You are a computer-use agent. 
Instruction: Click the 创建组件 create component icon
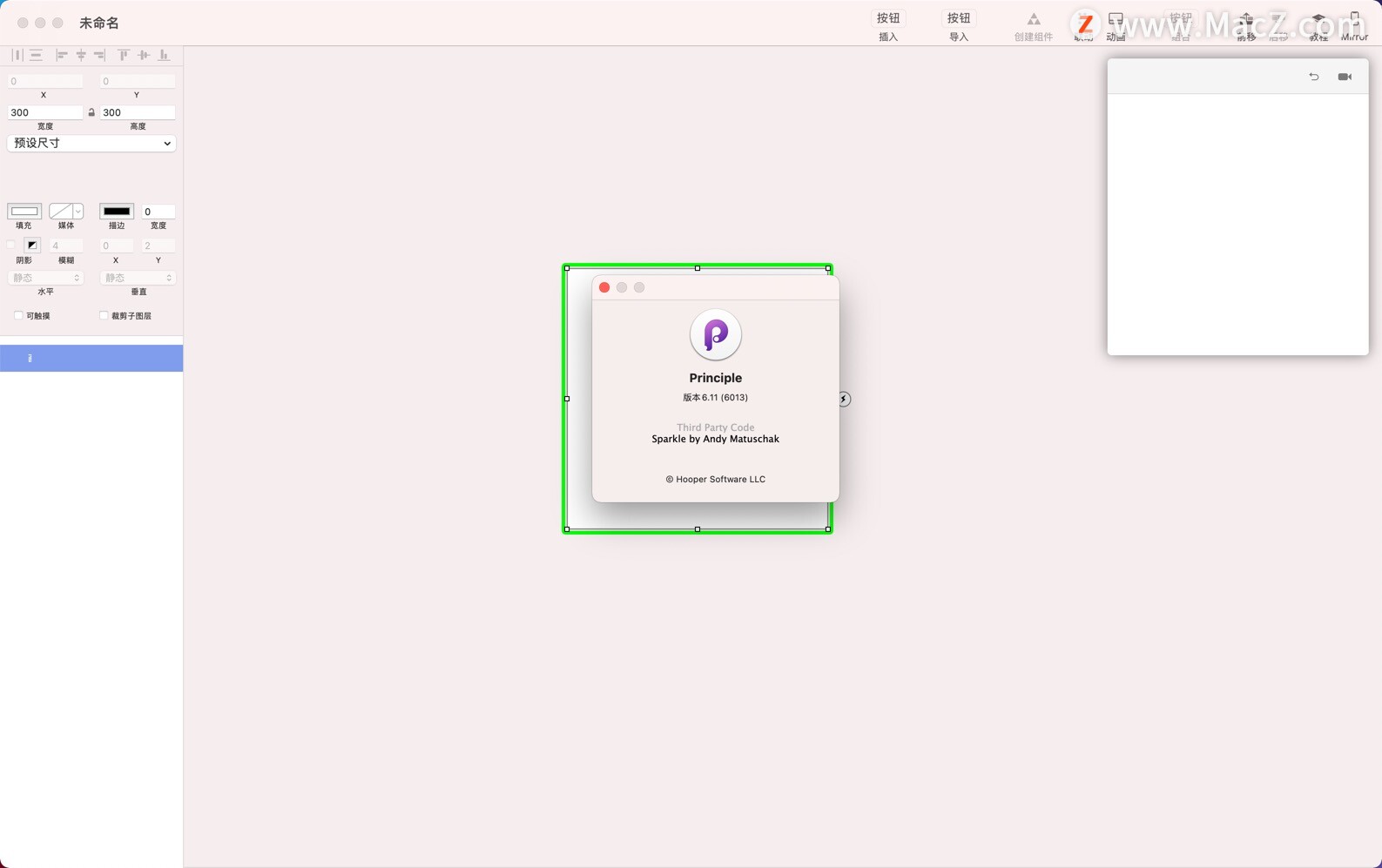click(1034, 19)
